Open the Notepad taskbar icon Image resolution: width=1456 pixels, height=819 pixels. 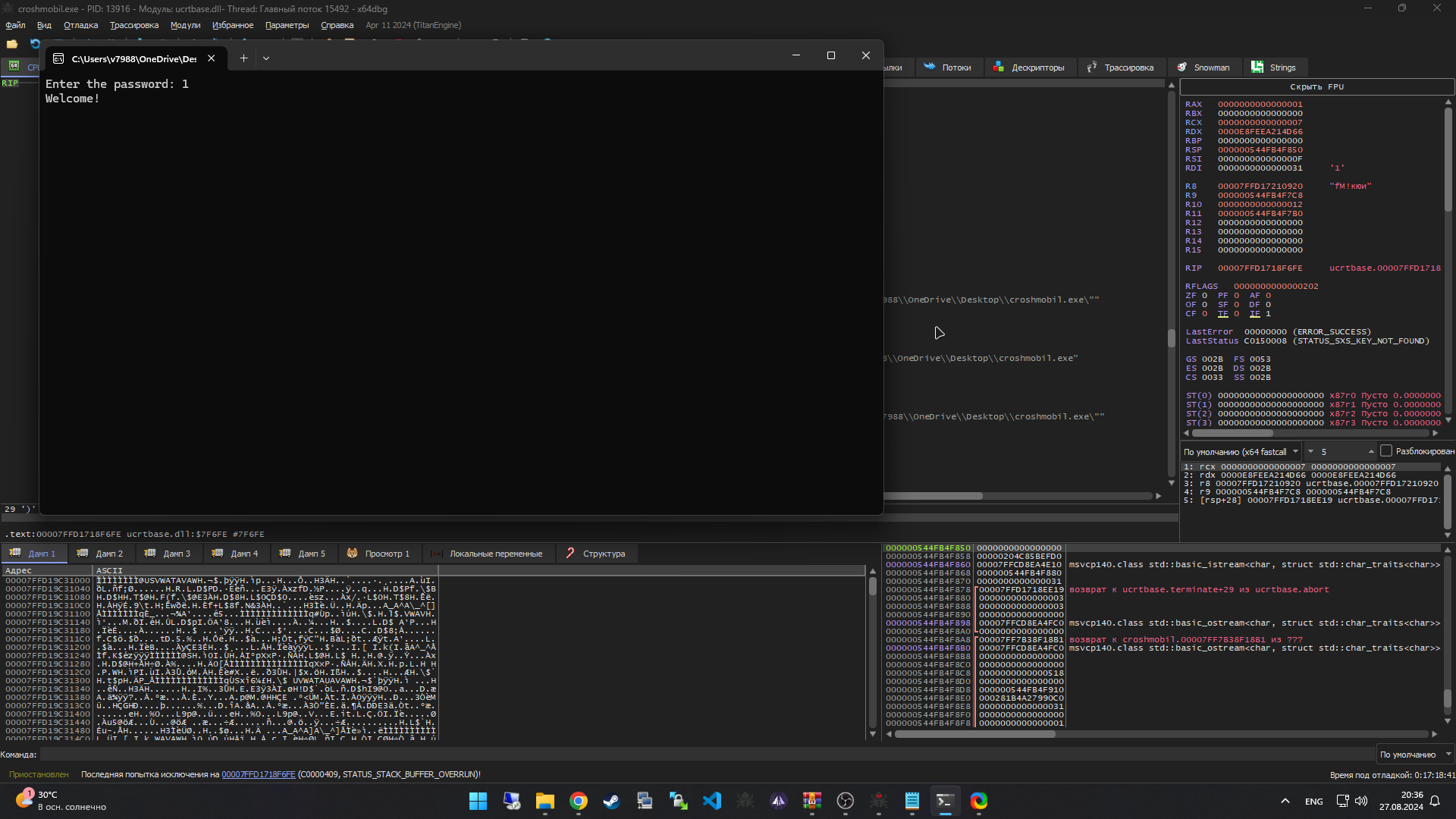(912, 801)
